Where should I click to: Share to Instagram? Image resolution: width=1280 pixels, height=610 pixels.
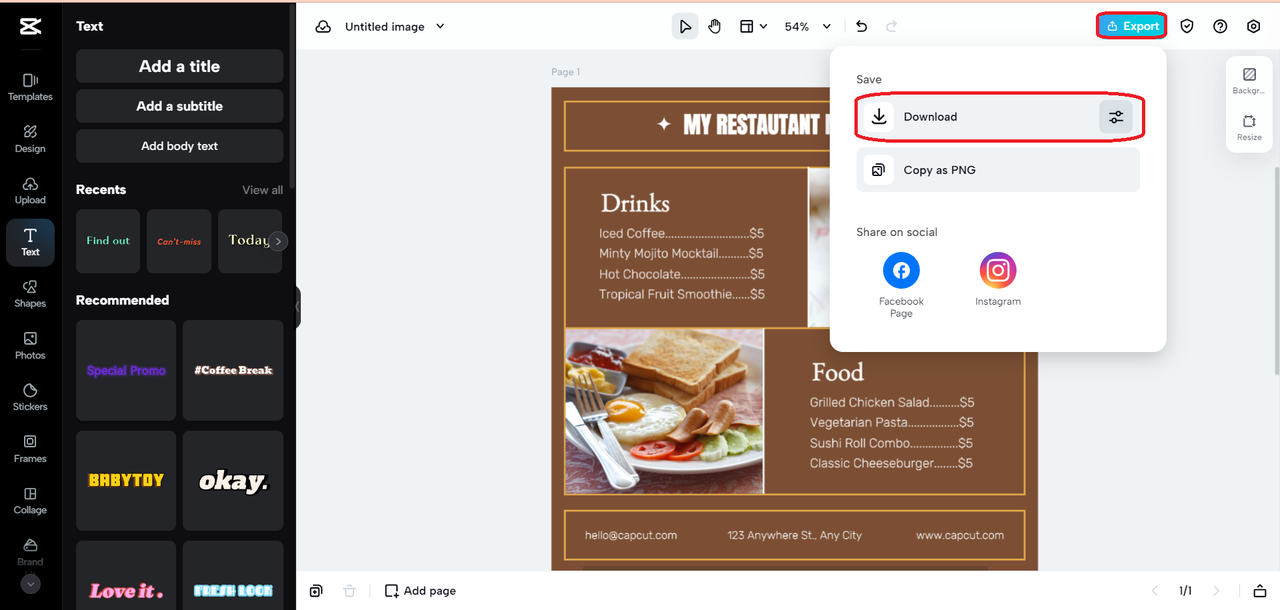click(x=998, y=279)
